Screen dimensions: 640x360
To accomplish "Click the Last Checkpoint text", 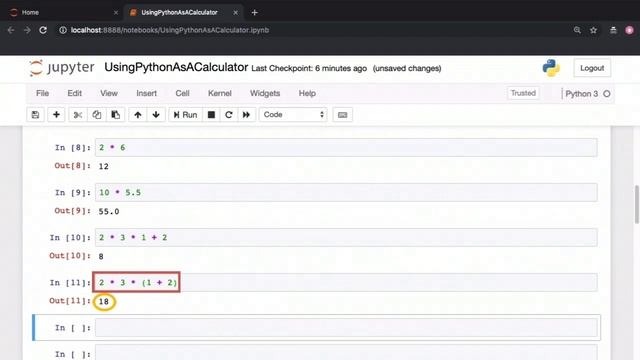I will pos(309,69).
